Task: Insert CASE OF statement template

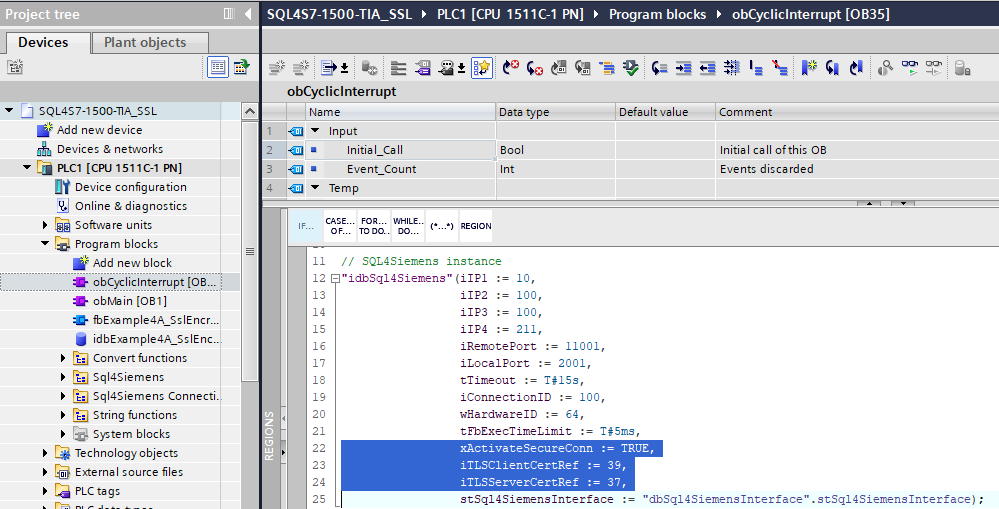Action: tap(340, 226)
